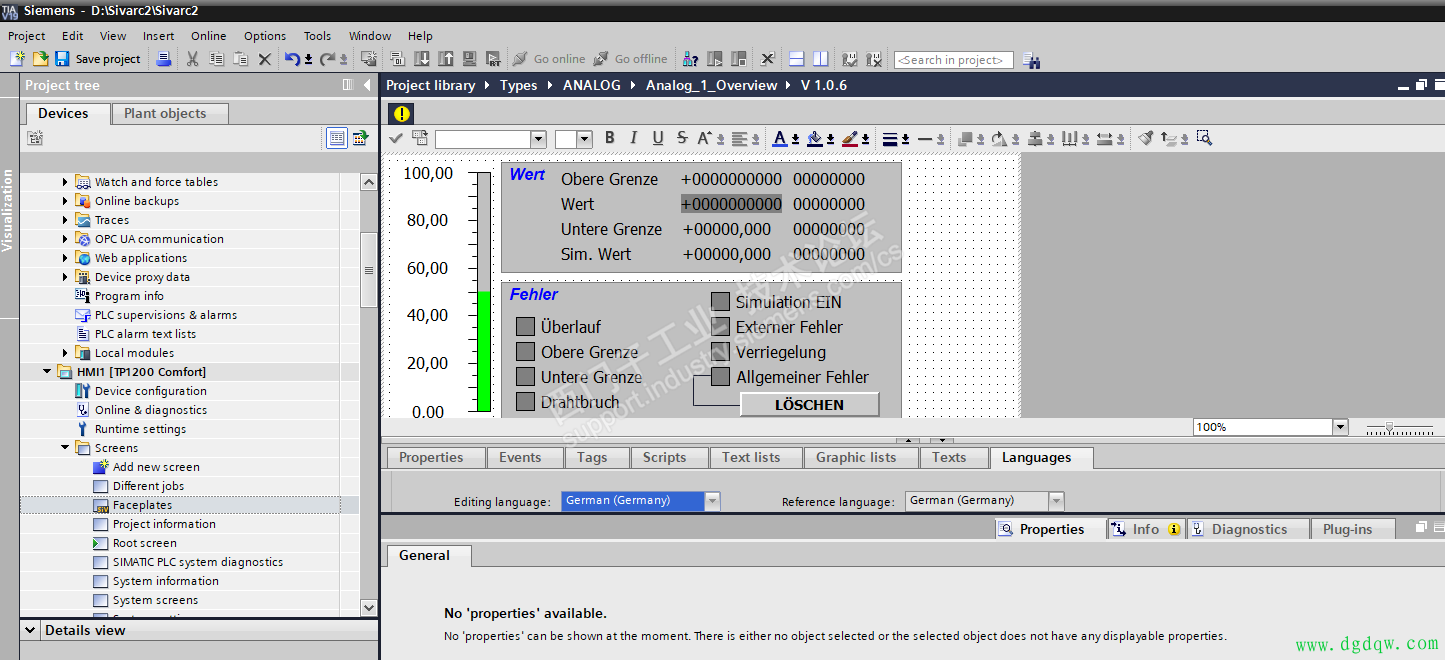Click the print icon in toolbar
The image size is (1445, 660).
click(x=165, y=59)
